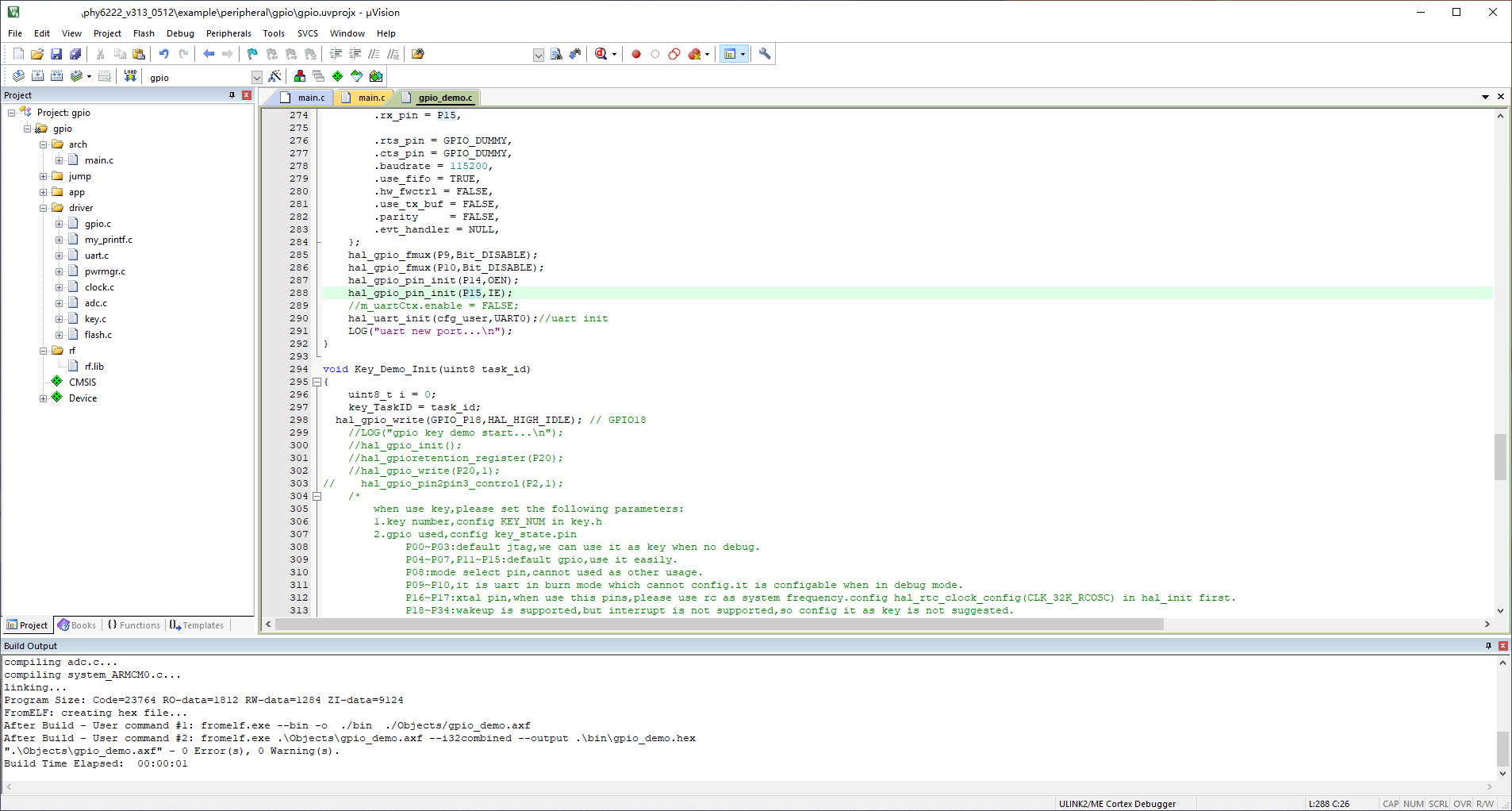Open the Manage Run-Time Environment green diamond icon

click(x=338, y=76)
